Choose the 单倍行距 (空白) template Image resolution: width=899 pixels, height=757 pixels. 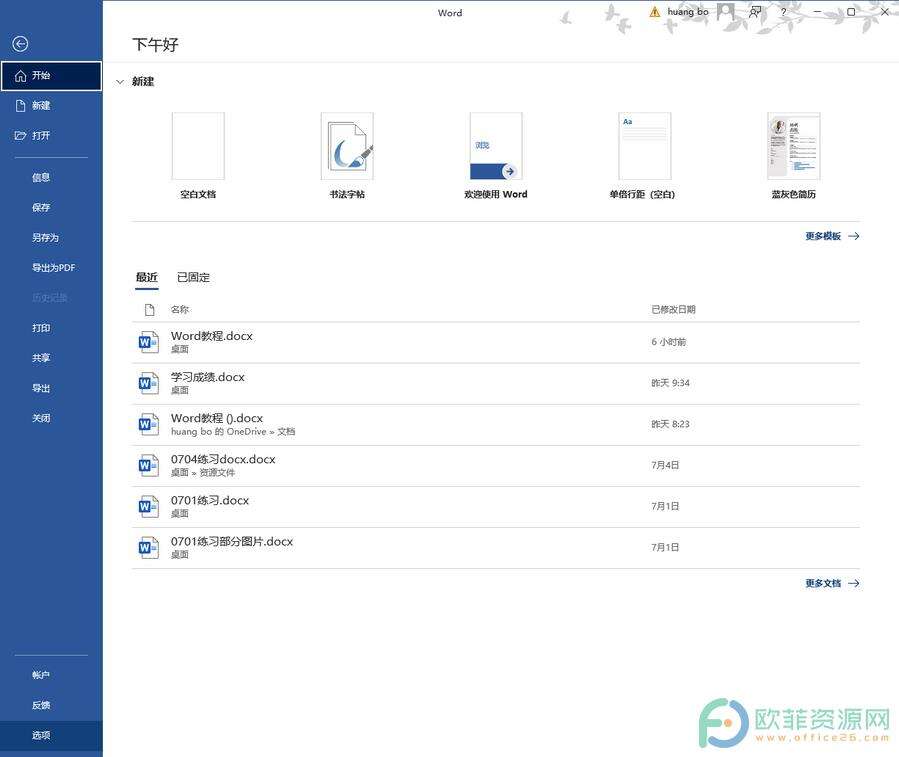coord(644,146)
